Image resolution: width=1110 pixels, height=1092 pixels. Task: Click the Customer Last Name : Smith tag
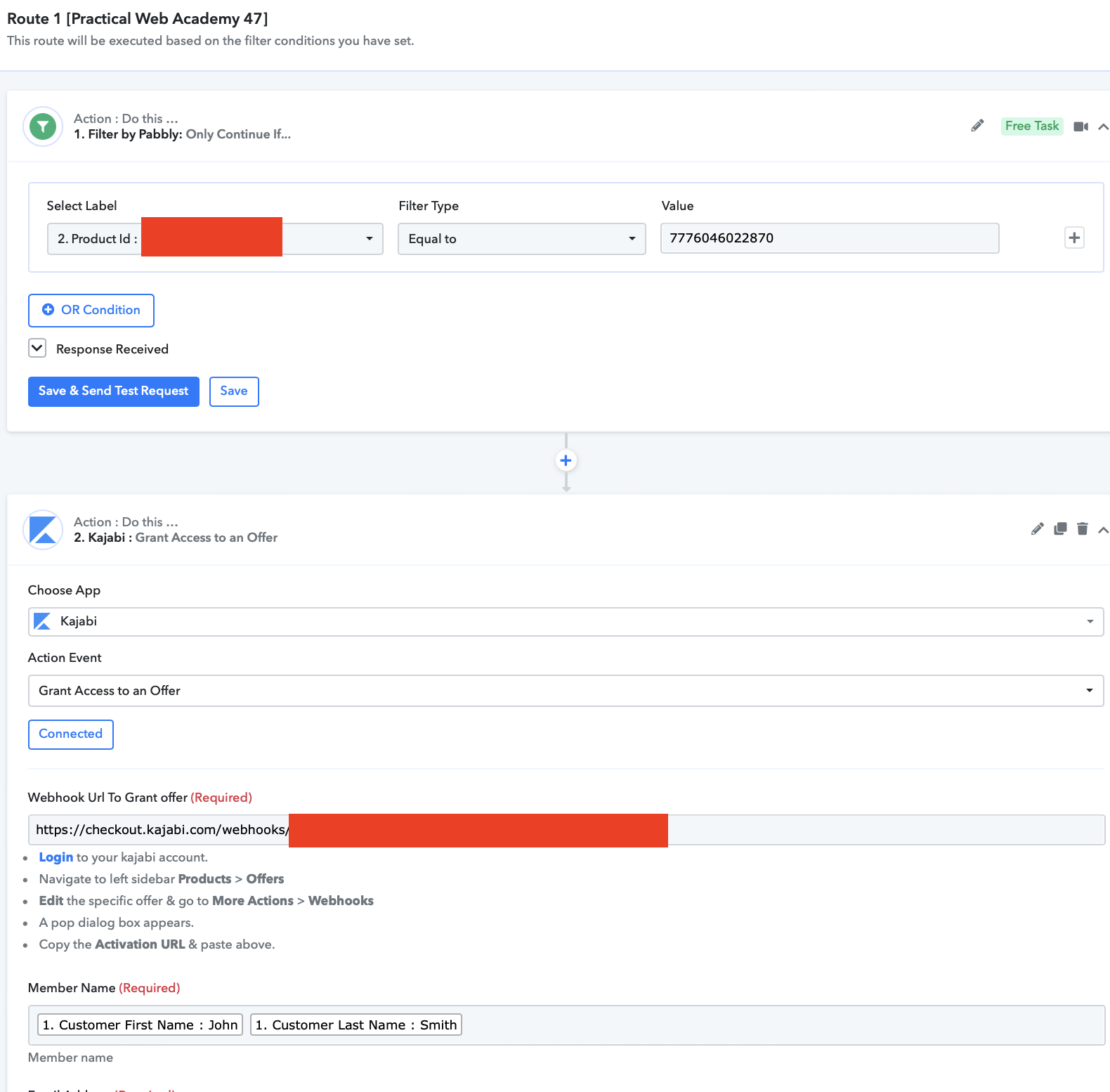356,1025
